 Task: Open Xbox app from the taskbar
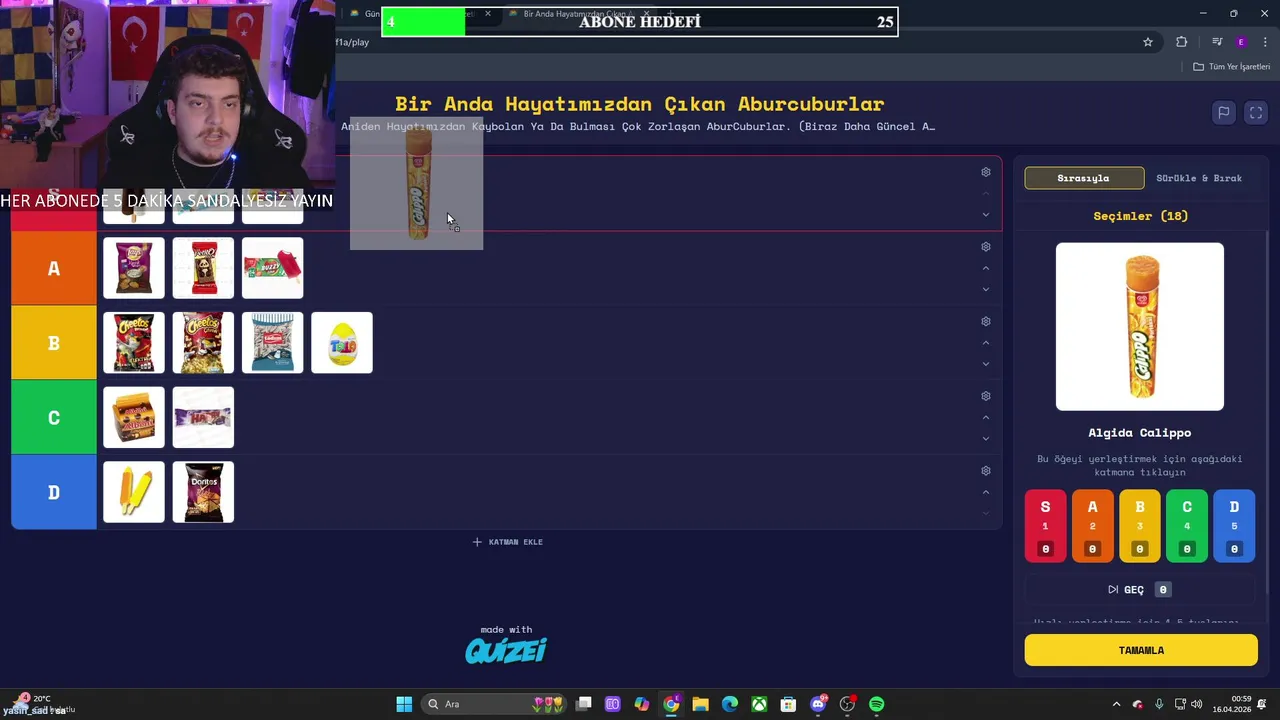pos(759,704)
